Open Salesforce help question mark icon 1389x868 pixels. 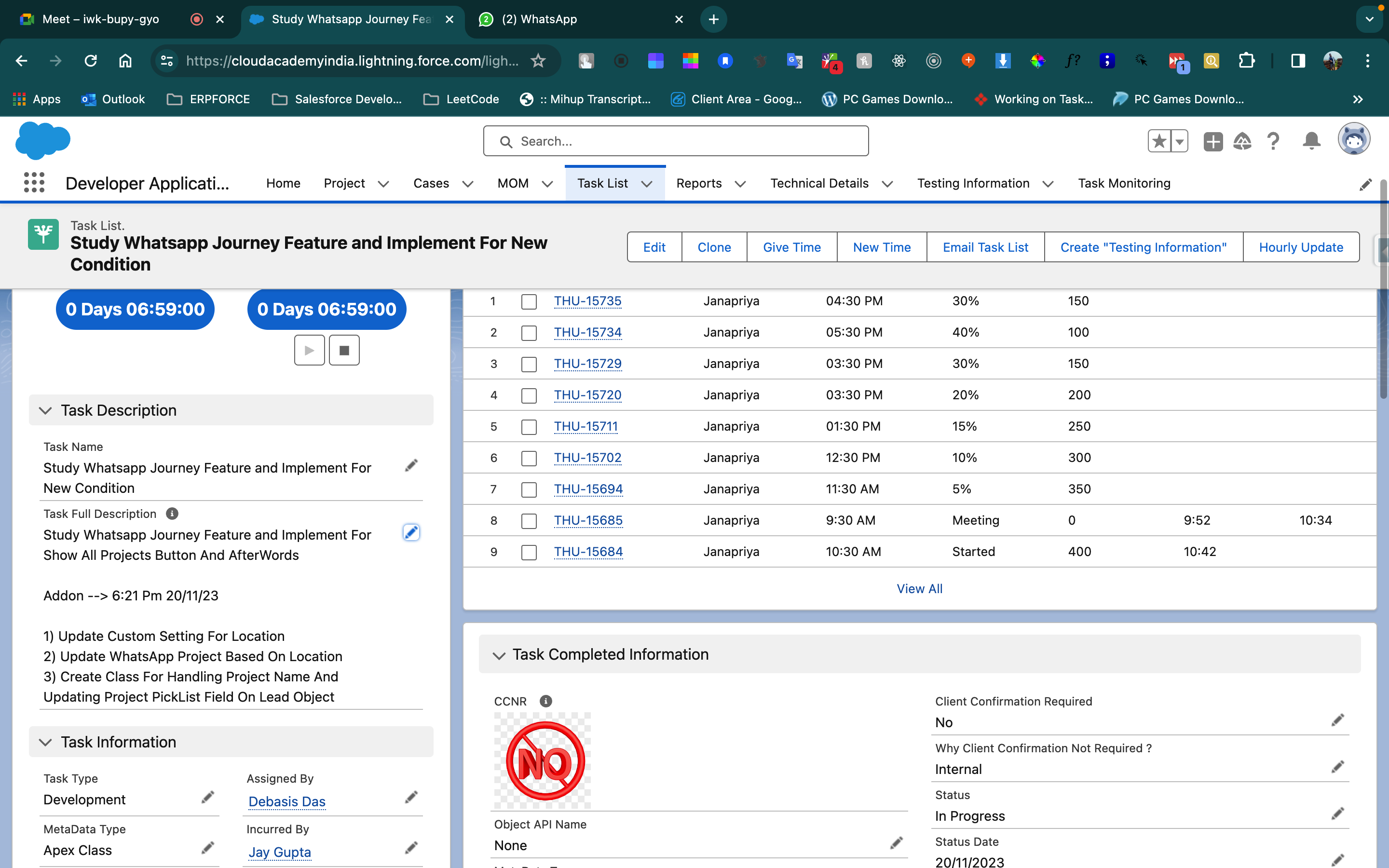click(1272, 141)
